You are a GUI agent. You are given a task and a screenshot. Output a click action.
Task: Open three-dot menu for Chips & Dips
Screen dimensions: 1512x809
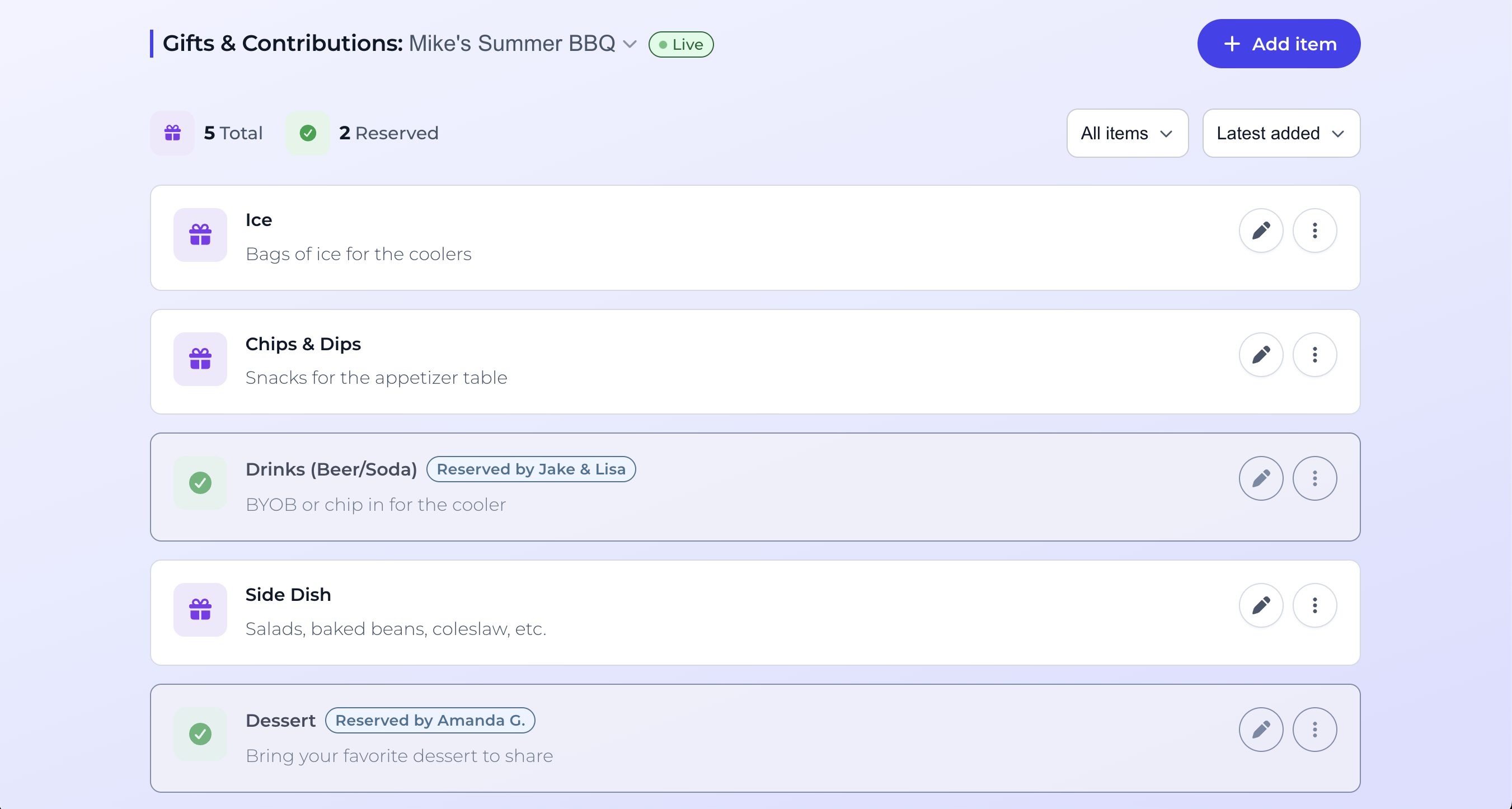click(x=1314, y=354)
